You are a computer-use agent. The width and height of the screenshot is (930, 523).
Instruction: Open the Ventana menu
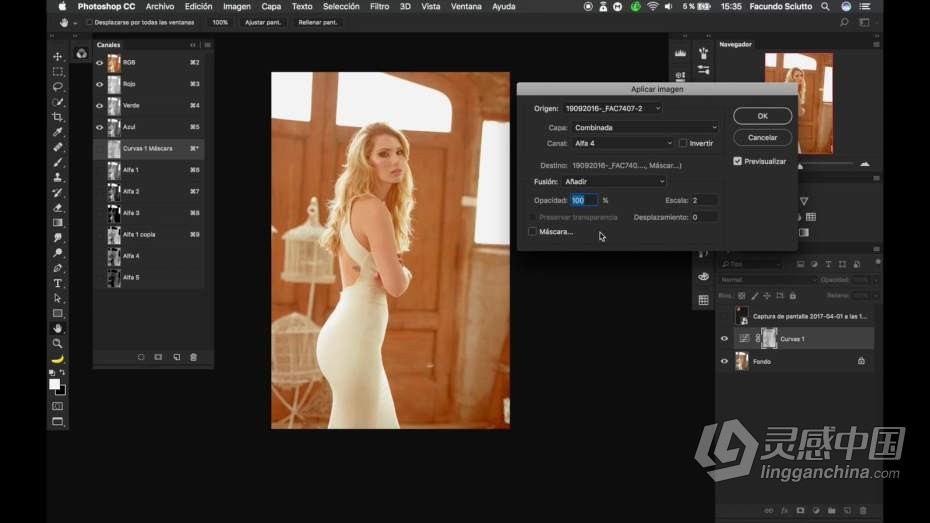click(x=466, y=7)
